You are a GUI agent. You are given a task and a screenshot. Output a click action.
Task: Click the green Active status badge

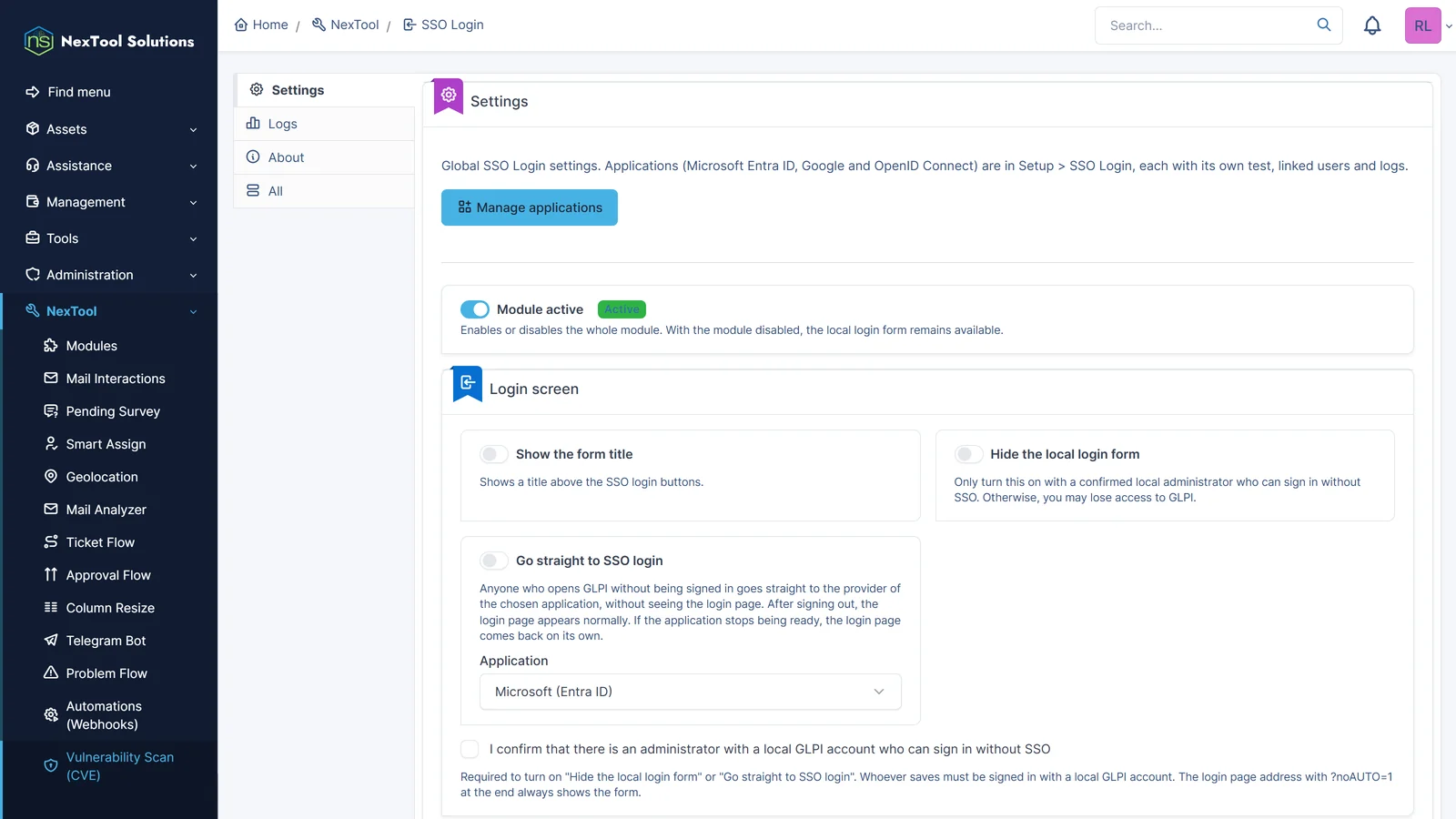tap(622, 309)
